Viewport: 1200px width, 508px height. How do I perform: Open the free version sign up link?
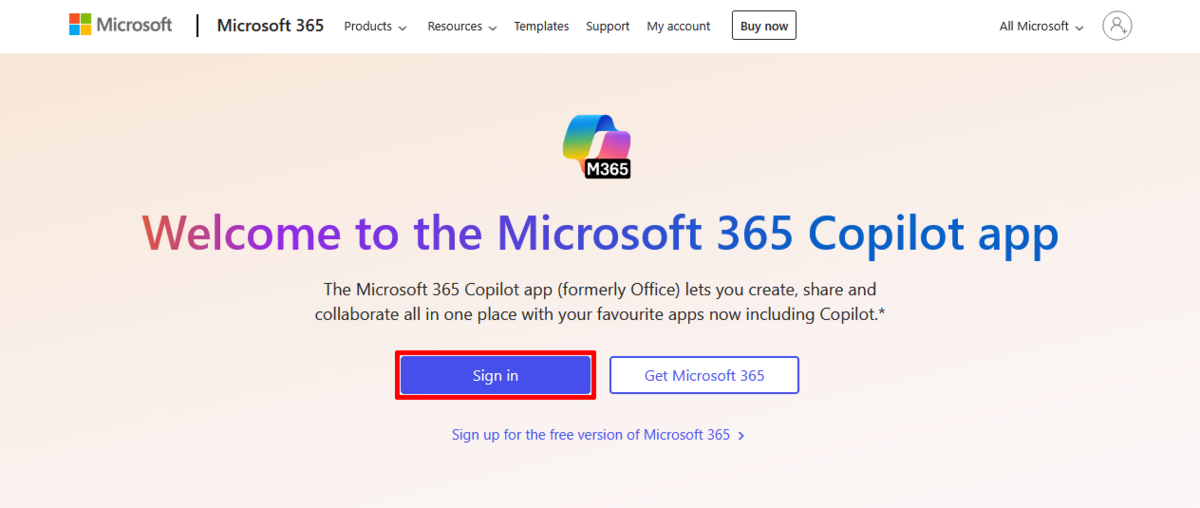click(590, 435)
